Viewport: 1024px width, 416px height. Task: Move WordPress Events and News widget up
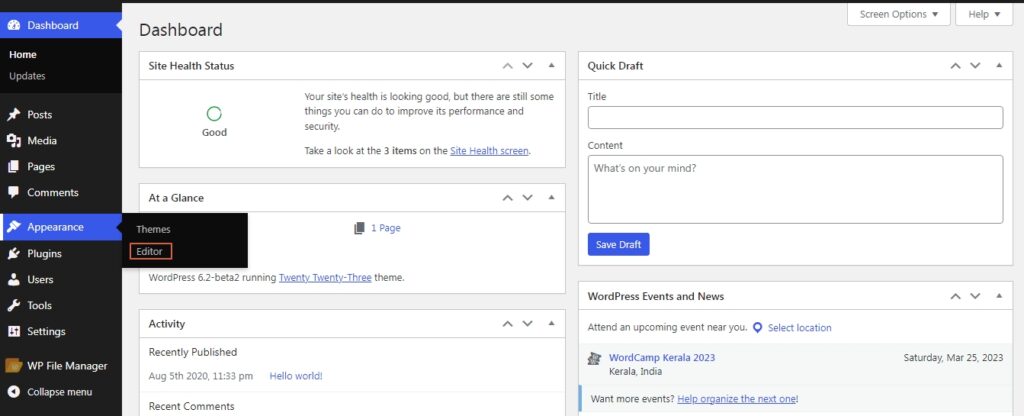pos(955,296)
